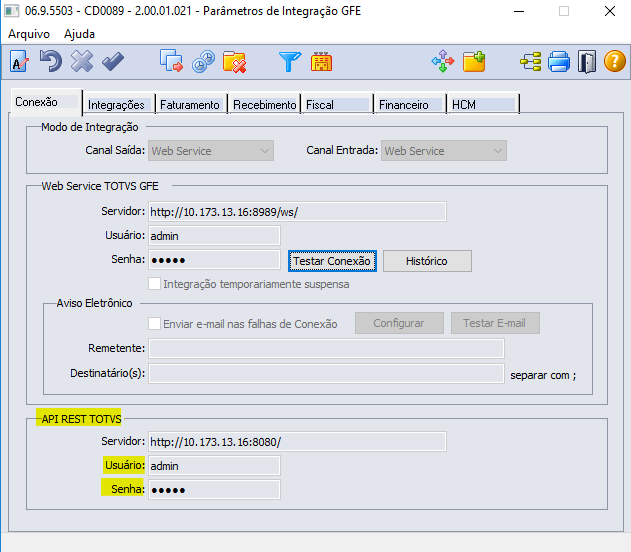
Task: Switch to the Recebimento tab
Action: click(x=264, y=105)
